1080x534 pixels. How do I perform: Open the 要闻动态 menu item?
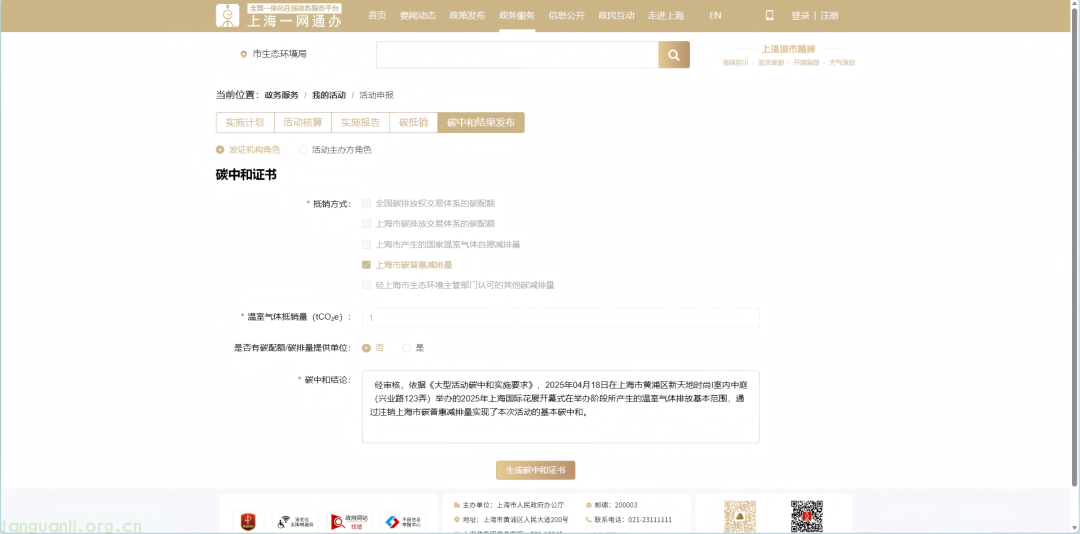pyautogui.click(x=417, y=15)
